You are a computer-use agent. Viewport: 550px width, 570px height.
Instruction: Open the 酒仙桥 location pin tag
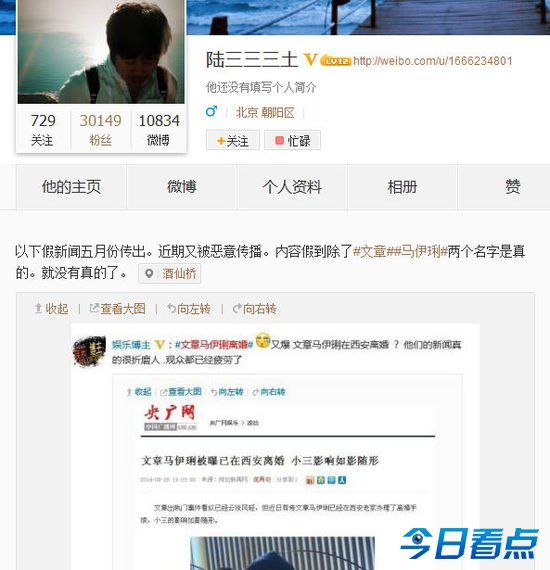tap(169, 273)
